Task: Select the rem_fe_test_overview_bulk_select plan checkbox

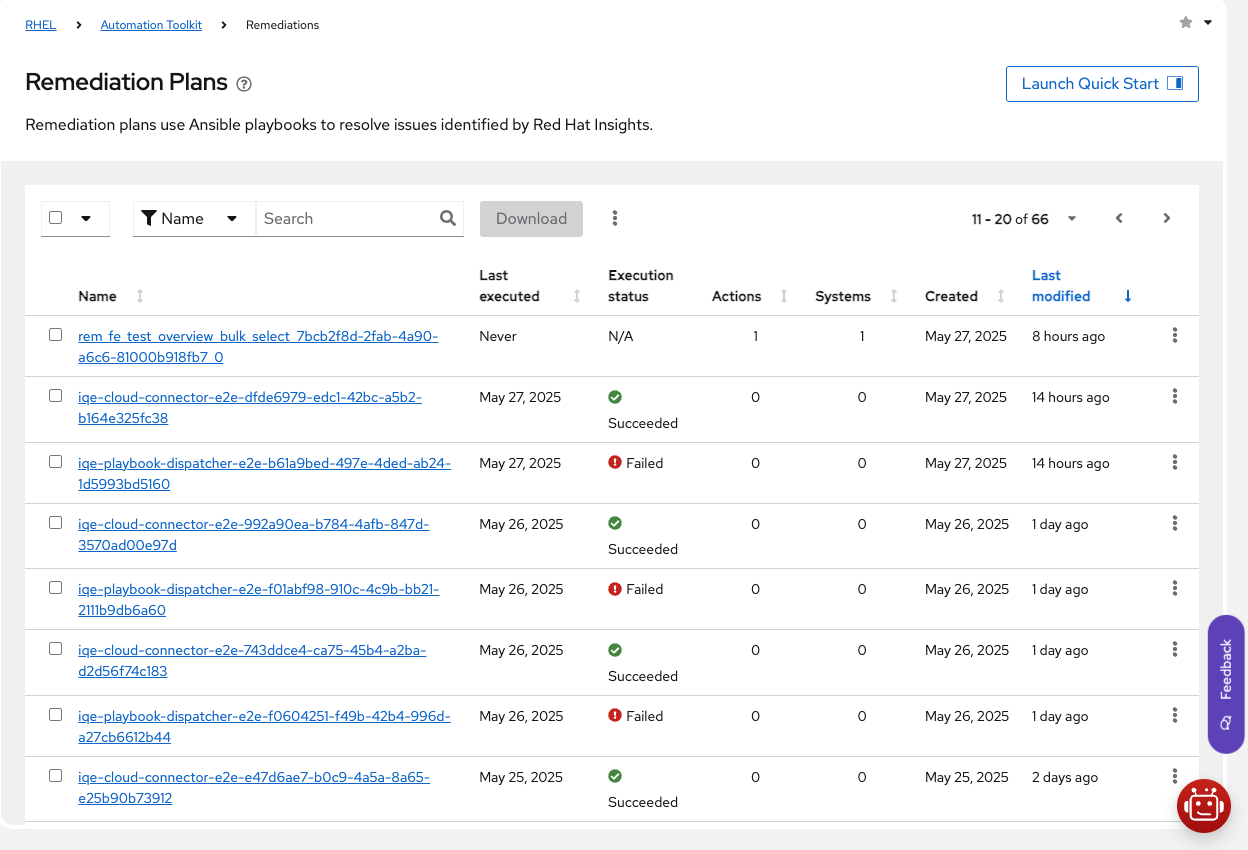Action: (56, 335)
